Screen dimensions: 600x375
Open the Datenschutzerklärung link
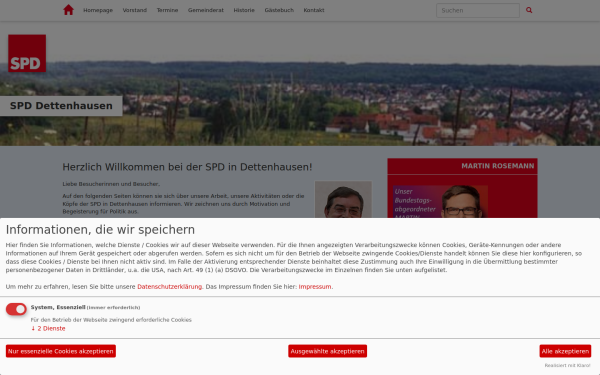coord(170,287)
